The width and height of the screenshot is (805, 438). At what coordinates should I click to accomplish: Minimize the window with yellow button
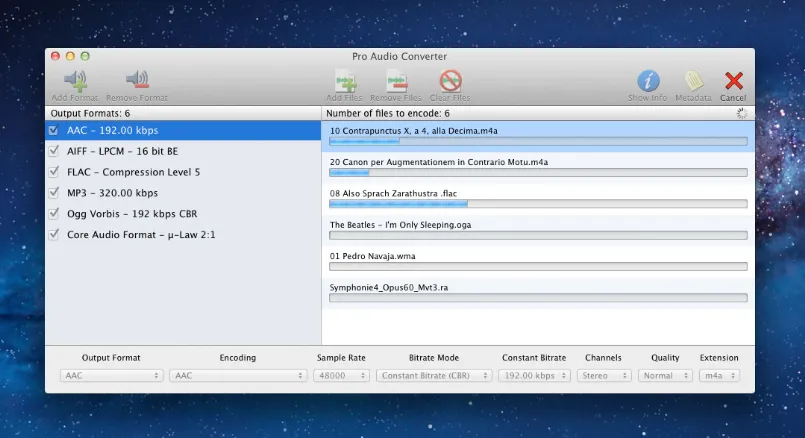pyautogui.click(x=70, y=56)
